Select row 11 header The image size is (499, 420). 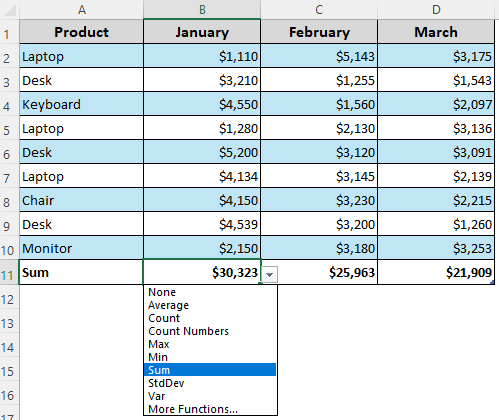pos(10,272)
